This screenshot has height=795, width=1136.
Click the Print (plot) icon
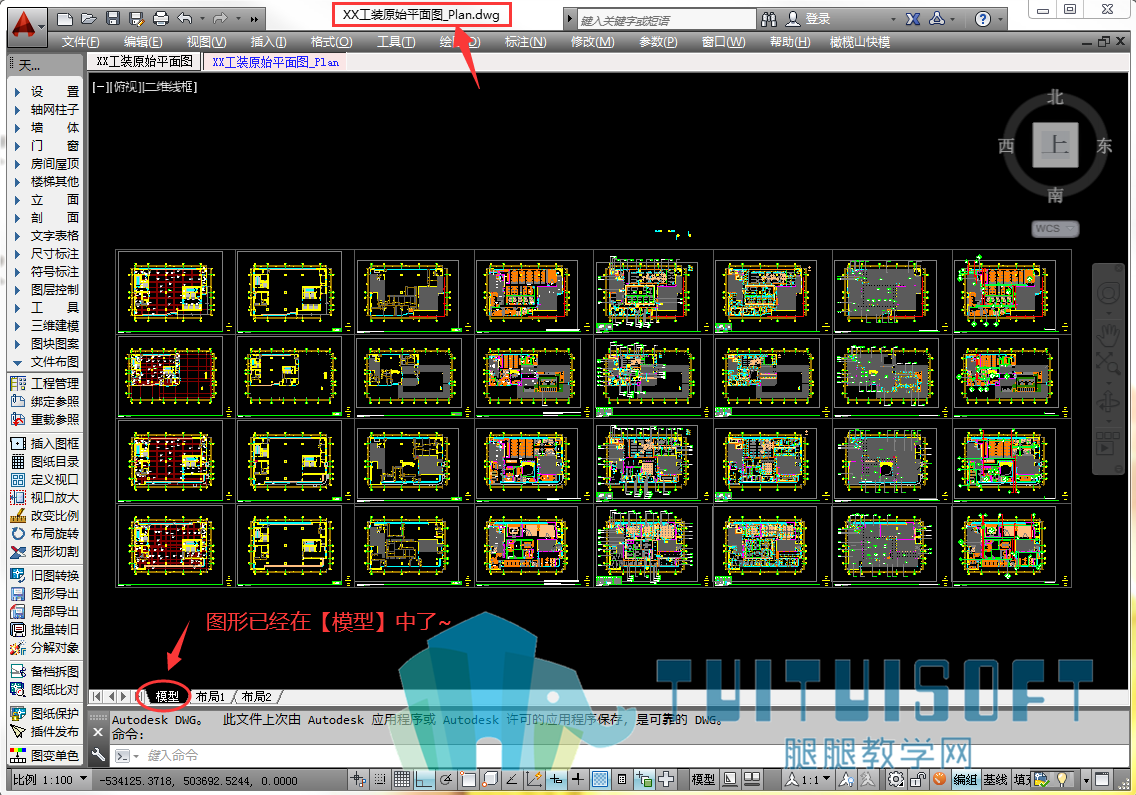click(161, 18)
